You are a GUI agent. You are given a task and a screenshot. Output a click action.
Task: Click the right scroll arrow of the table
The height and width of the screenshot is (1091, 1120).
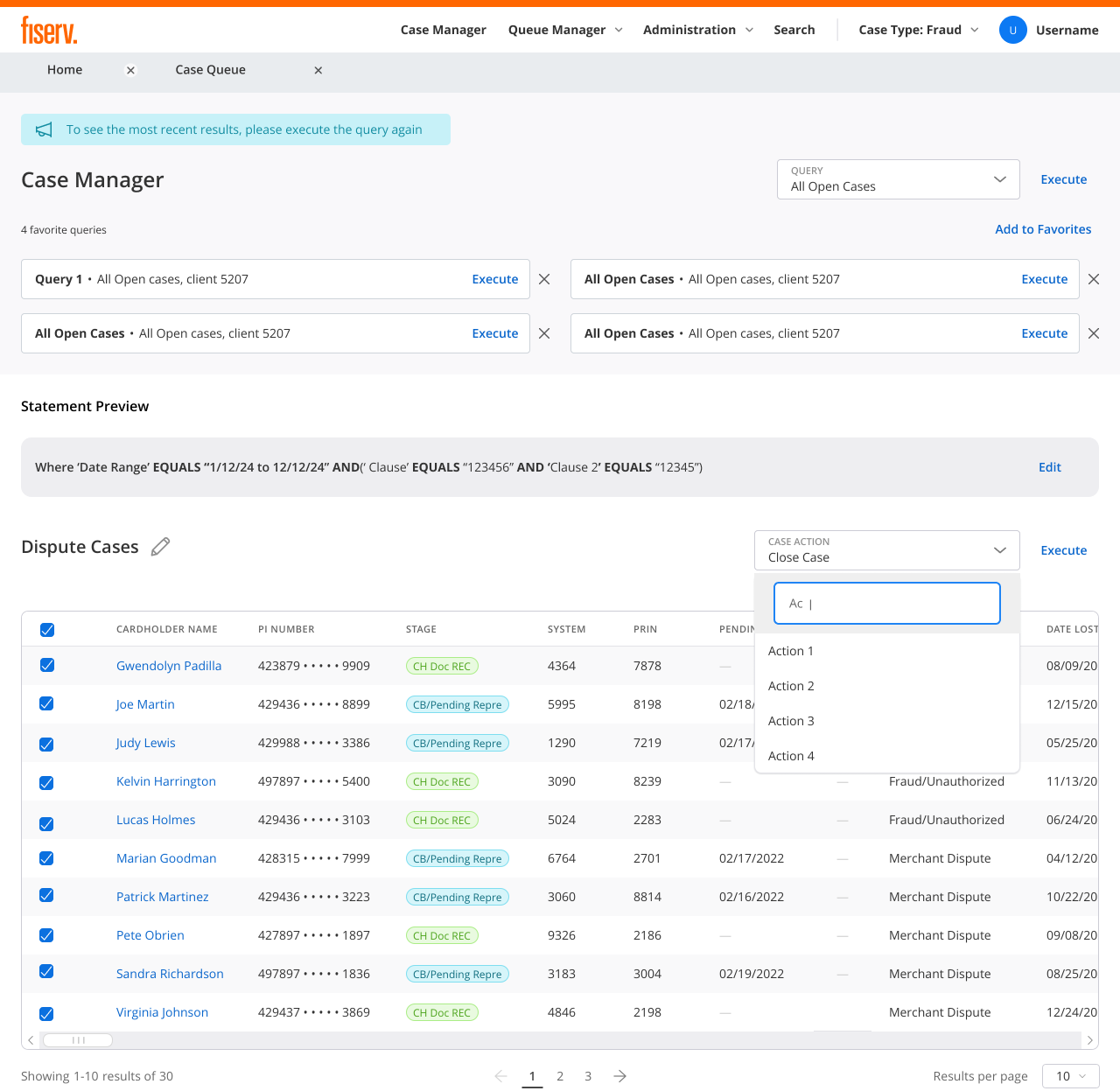1089,1040
